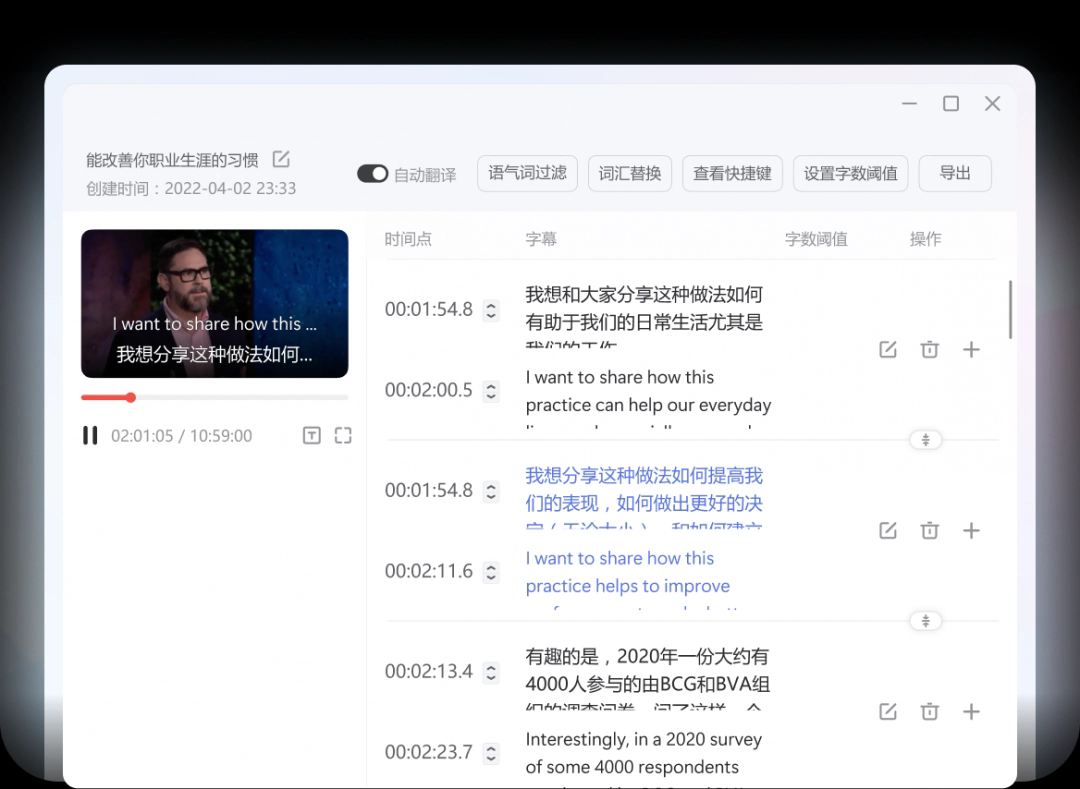The image size is (1080, 789).
Task: Click time value 00:02:00.5
Action: 428,390
